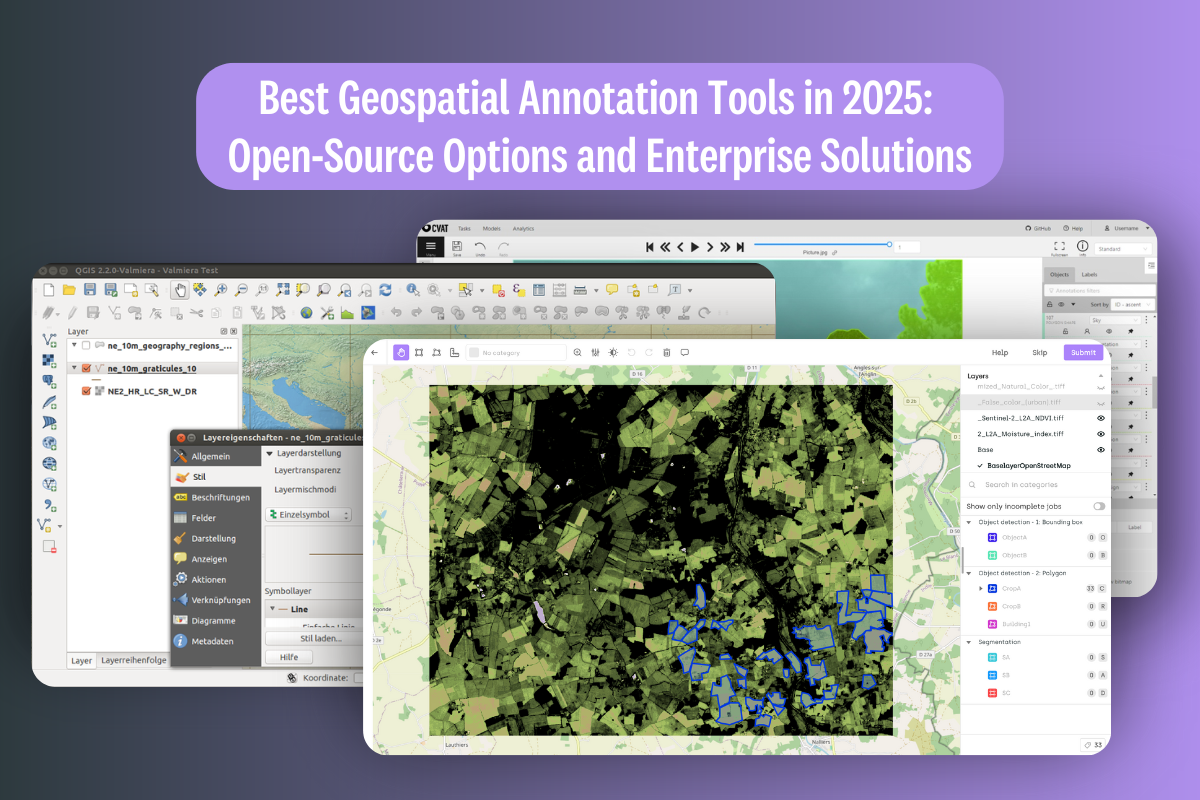Toggle checkbox for ne_10m_geography_regions layer
This screenshot has height=800, width=1200.
point(86,345)
